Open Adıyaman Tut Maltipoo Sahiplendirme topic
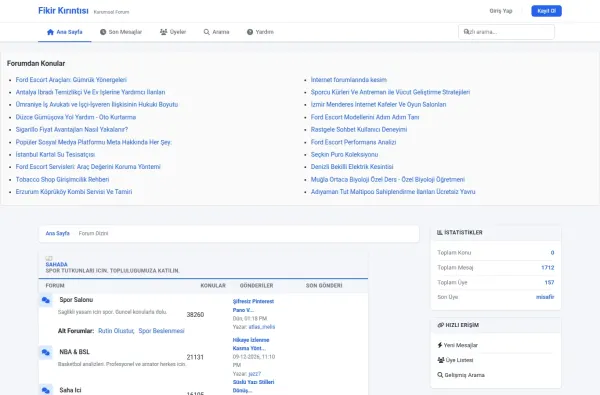 (393, 192)
